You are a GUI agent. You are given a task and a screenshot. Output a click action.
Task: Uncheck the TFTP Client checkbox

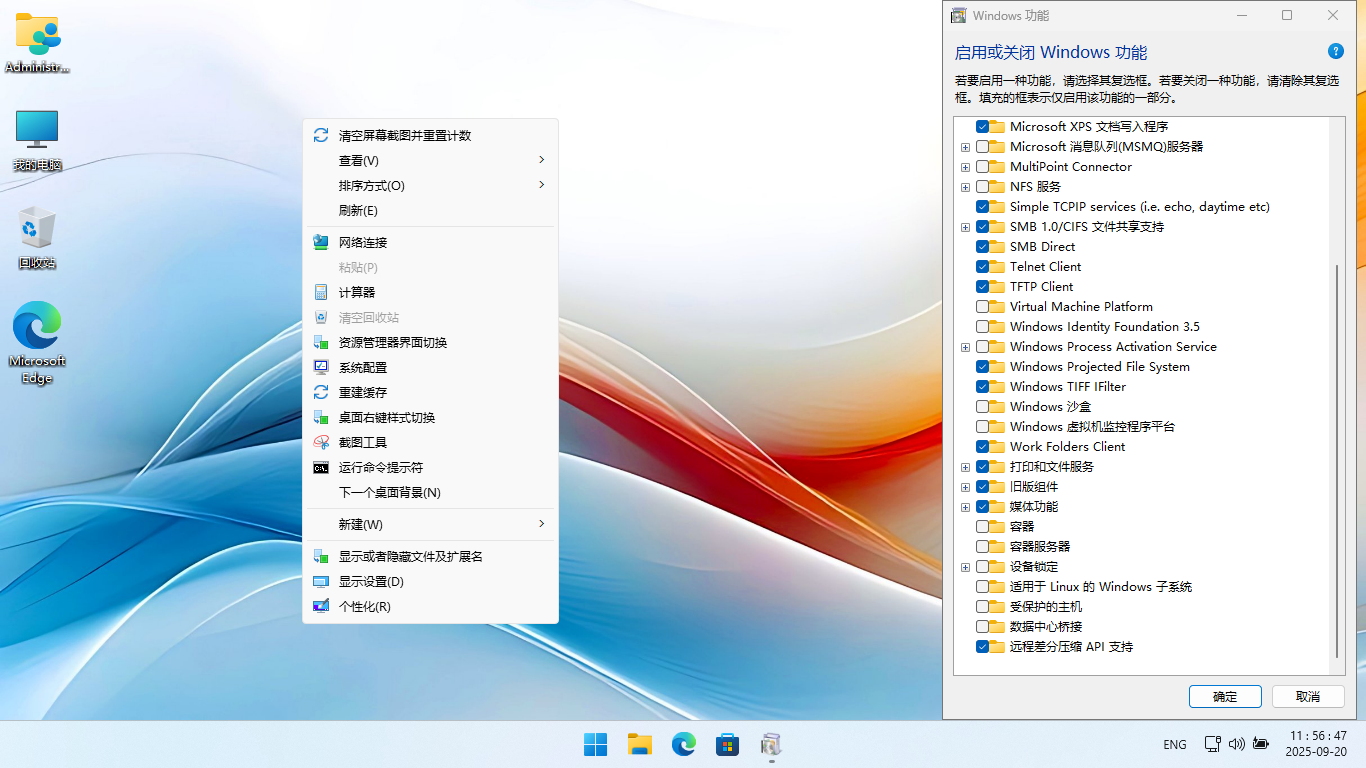(x=982, y=286)
